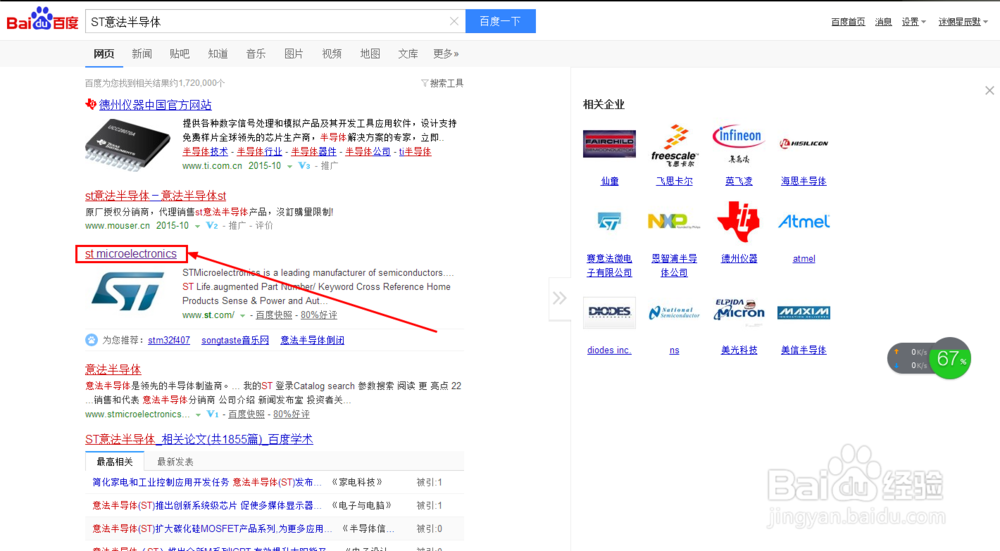1000x551 pixels.
Task: Open 百度快照 for www.st.com result
Action: point(274,315)
